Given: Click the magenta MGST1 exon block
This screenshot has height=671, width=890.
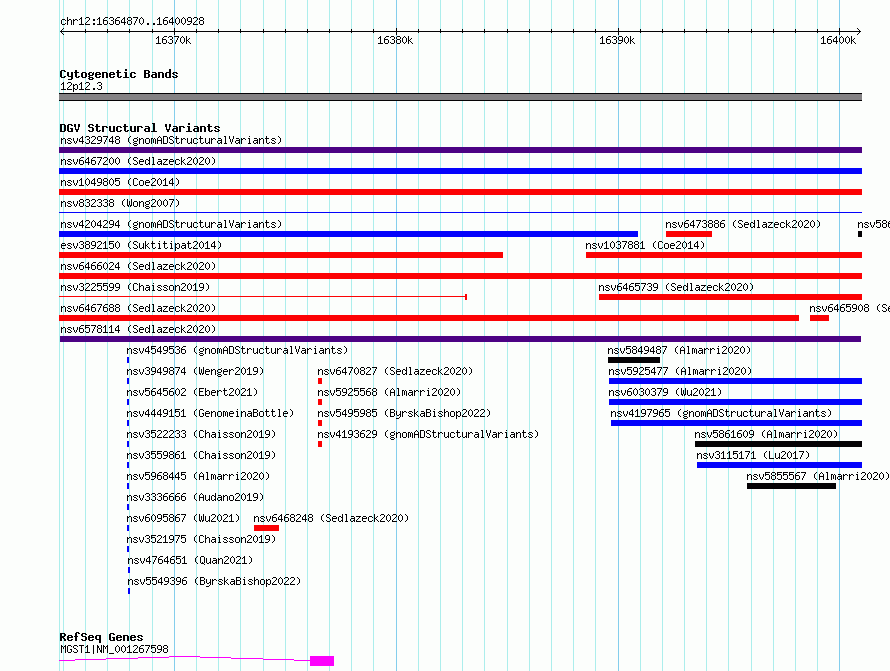Looking at the screenshot, I should (x=322, y=661).
